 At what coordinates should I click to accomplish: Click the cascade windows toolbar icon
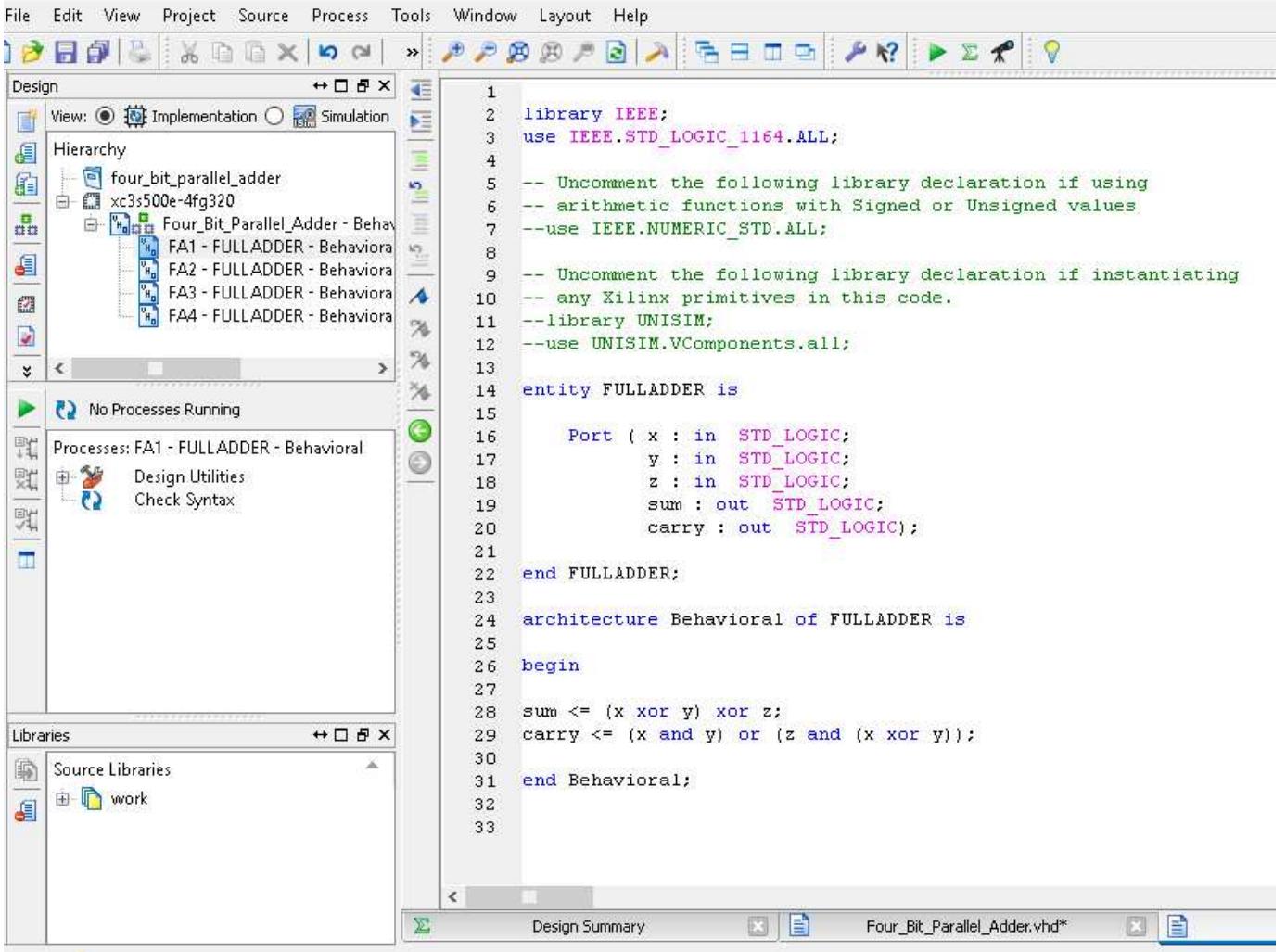point(707,53)
